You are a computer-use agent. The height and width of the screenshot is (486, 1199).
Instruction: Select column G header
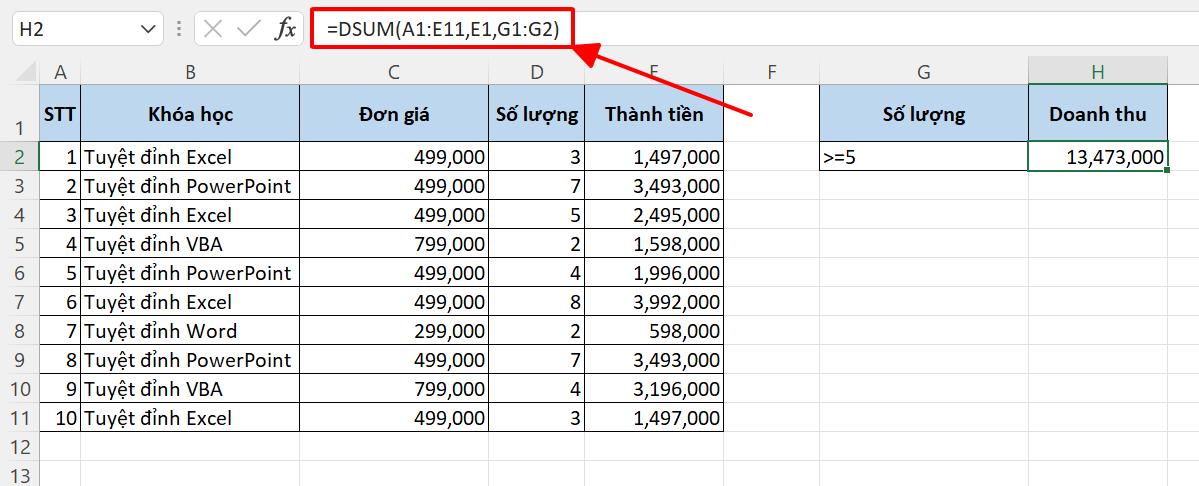(x=924, y=73)
